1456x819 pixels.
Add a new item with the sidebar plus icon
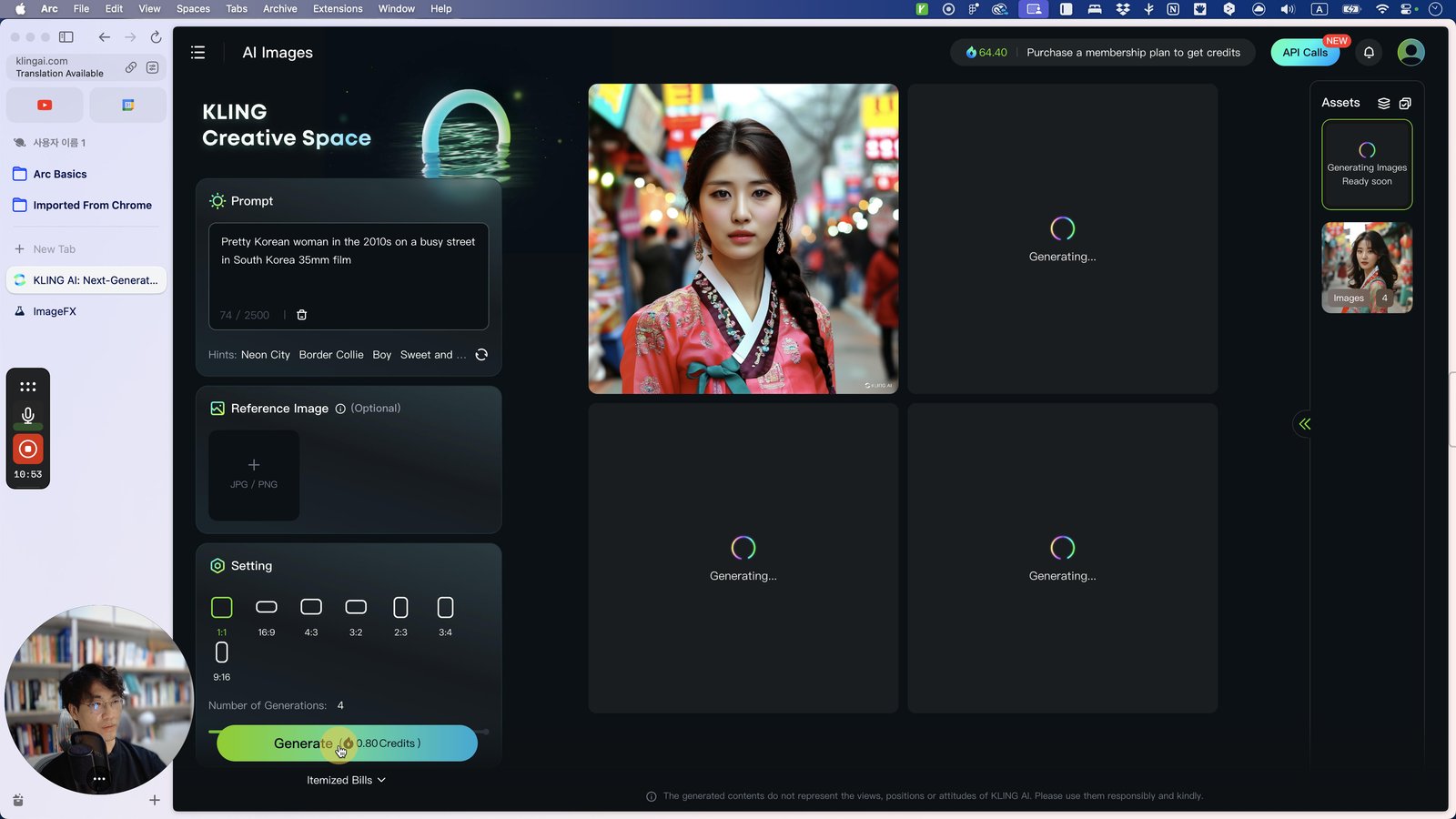click(x=155, y=800)
